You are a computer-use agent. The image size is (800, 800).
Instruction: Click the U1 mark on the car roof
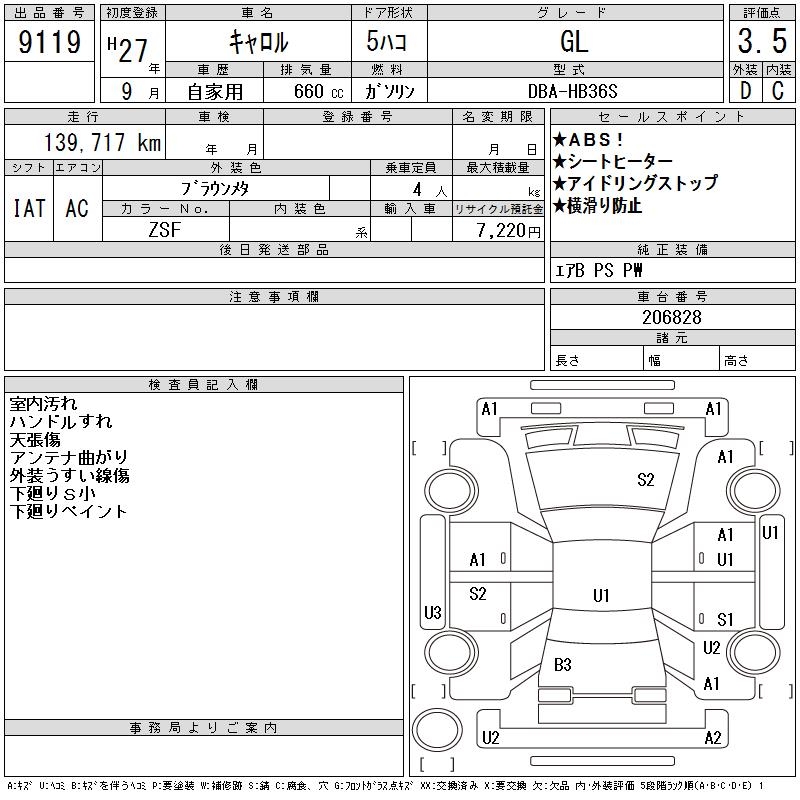pyautogui.click(x=600, y=596)
